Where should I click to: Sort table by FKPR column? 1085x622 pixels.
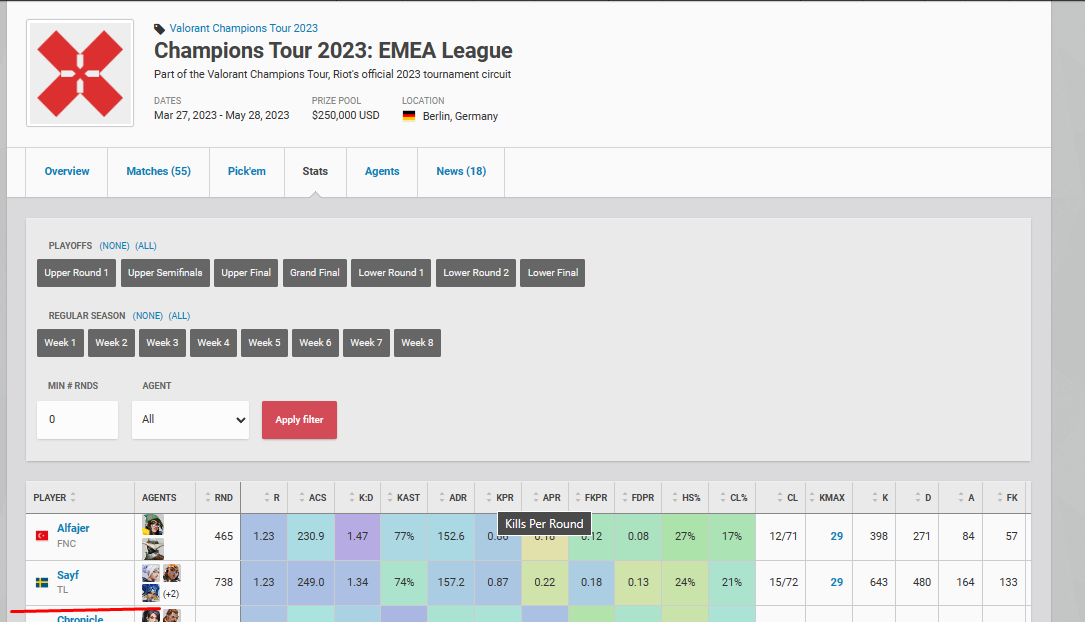click(592, 497)
